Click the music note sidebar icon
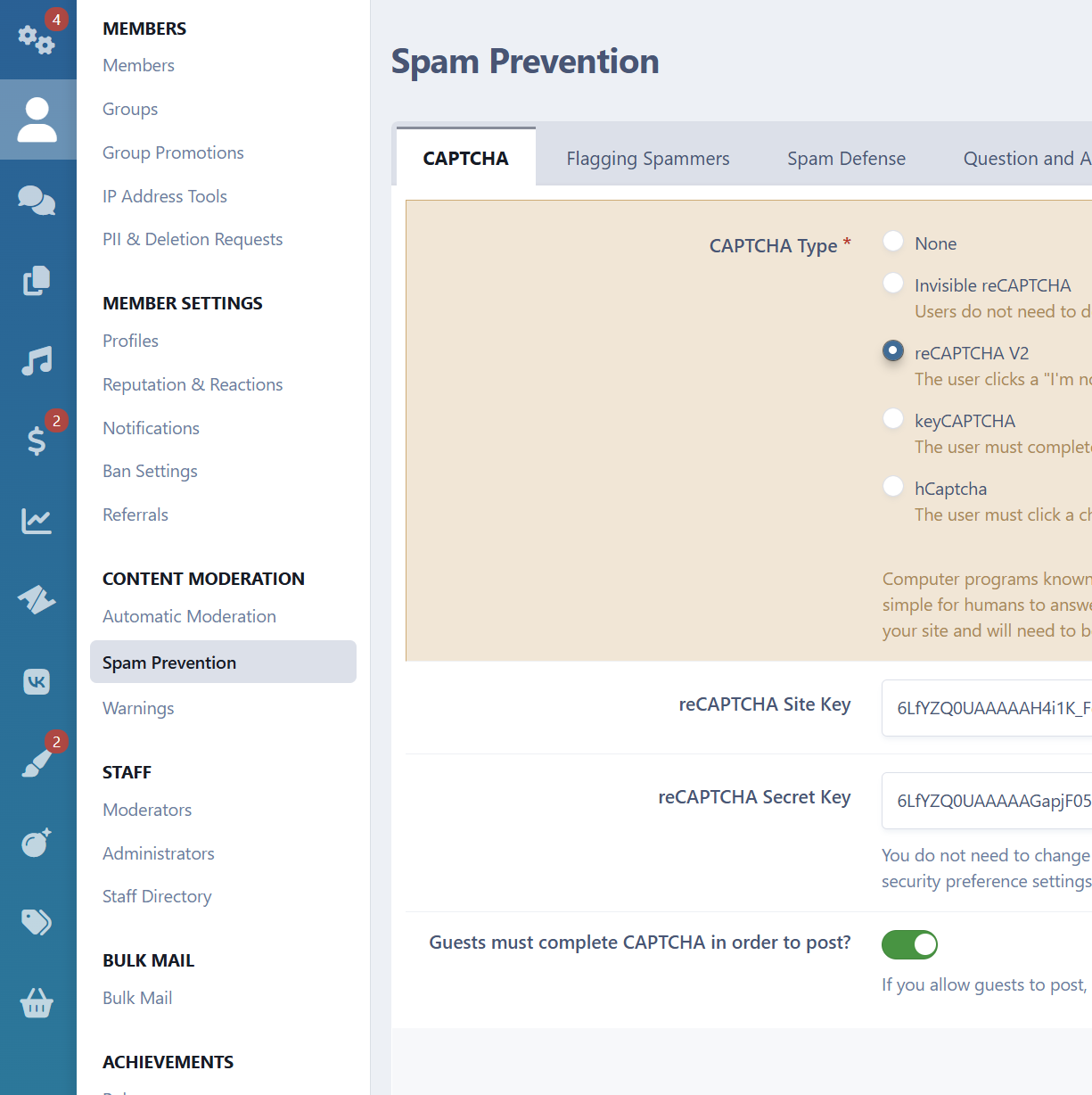 [37, 361]
